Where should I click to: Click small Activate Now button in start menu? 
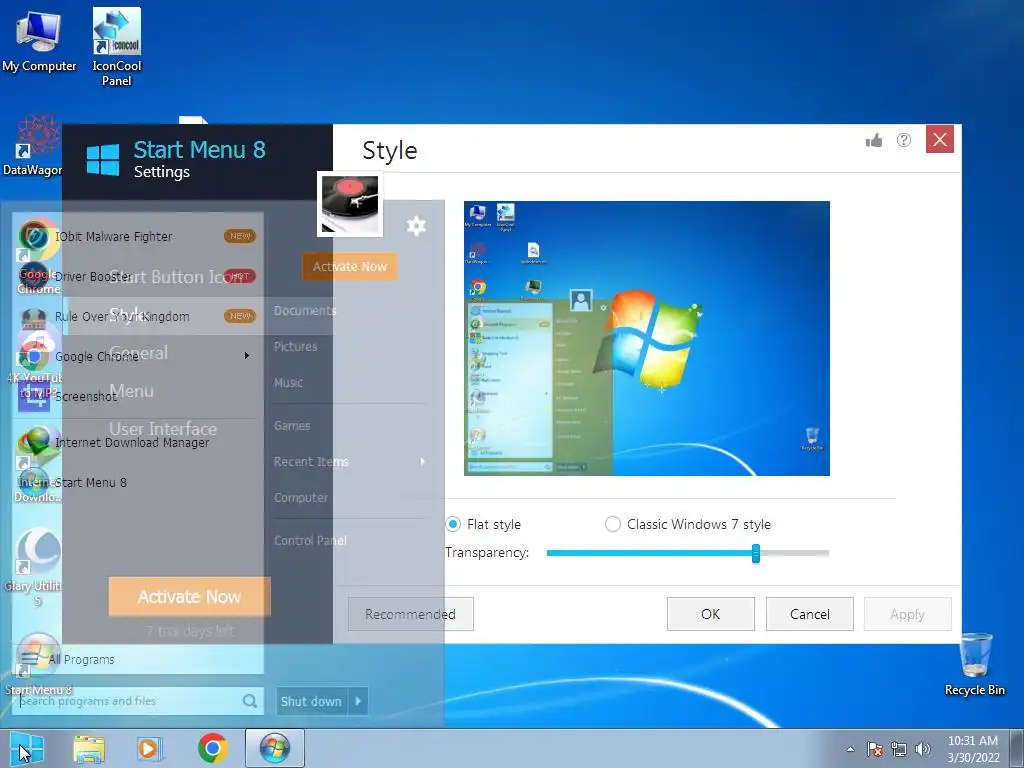[x=349, y=266]
